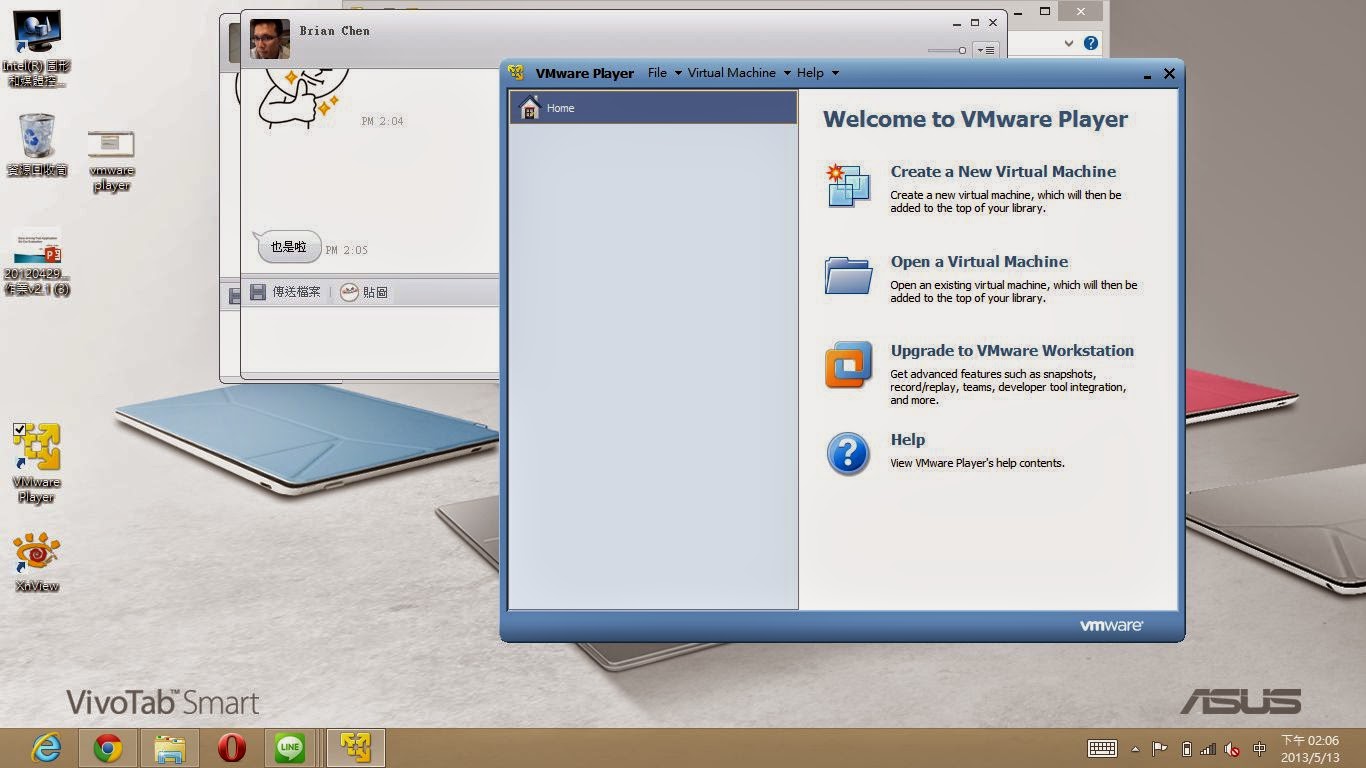Image resolution: width=1366 pixels, height=768 pixels.
Task: Open the touch keyboard from the taskbar
Action: [x=1102, y=748]
